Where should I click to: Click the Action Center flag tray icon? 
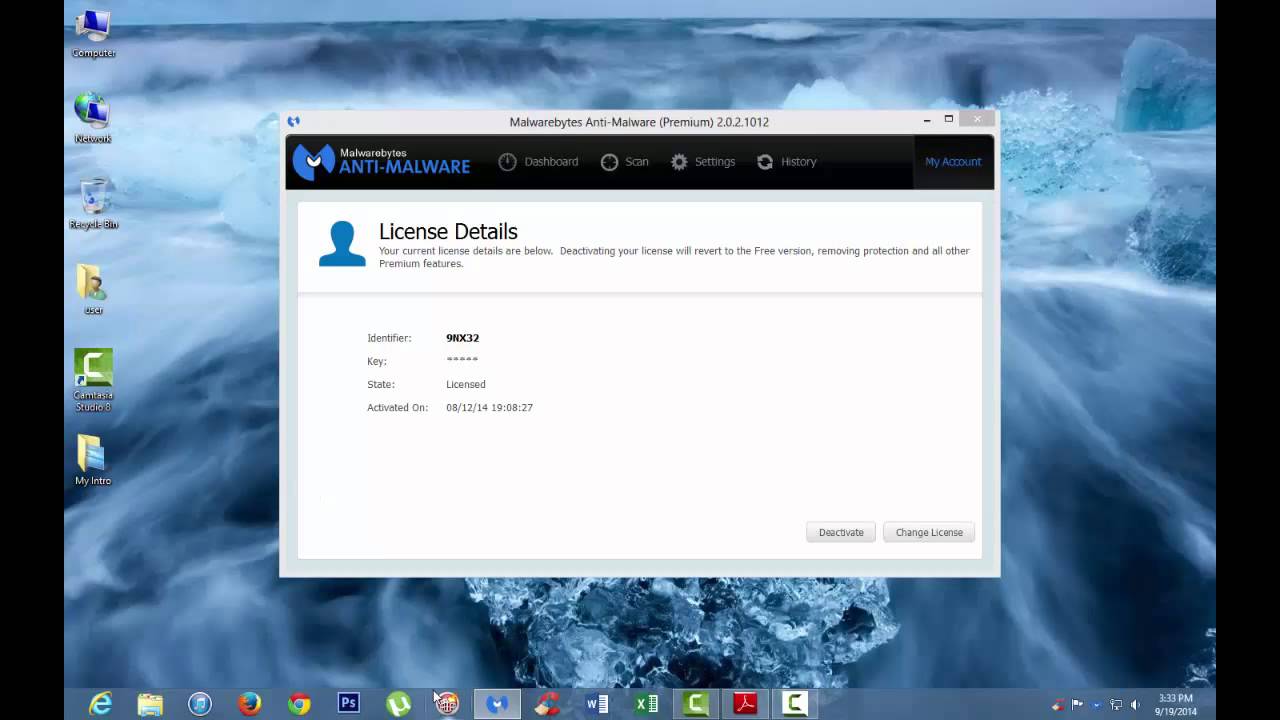coord(1076,704)
